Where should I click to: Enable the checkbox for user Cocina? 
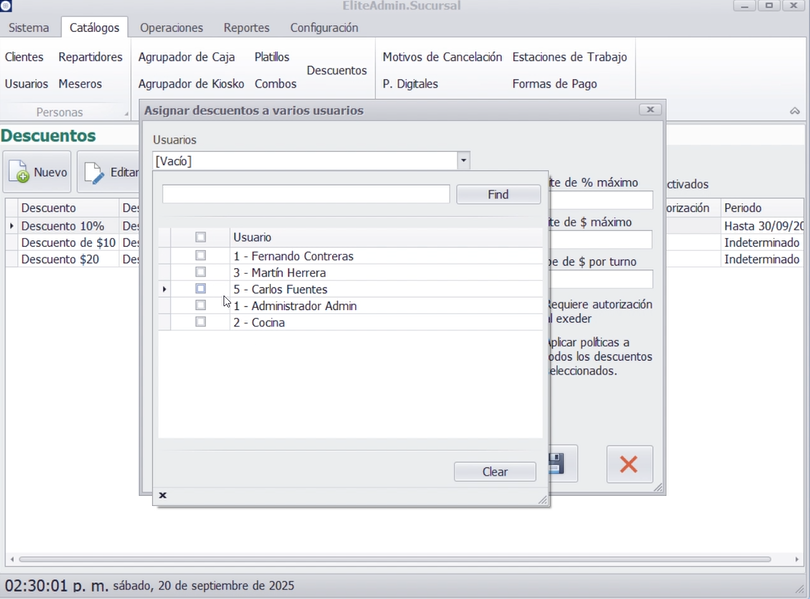pyautogui.click(x=201, y=322)
